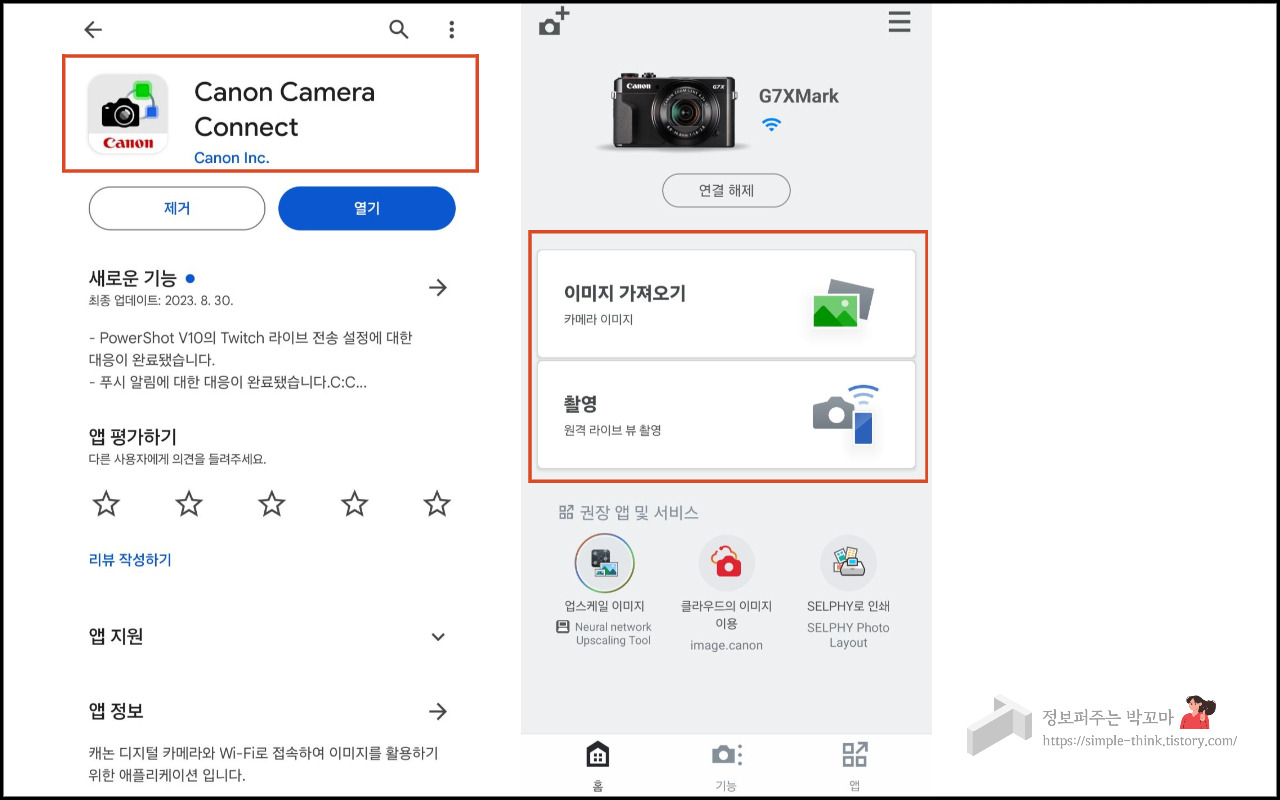
Task: Open the Play Store search icon
Action: point(399,30)
